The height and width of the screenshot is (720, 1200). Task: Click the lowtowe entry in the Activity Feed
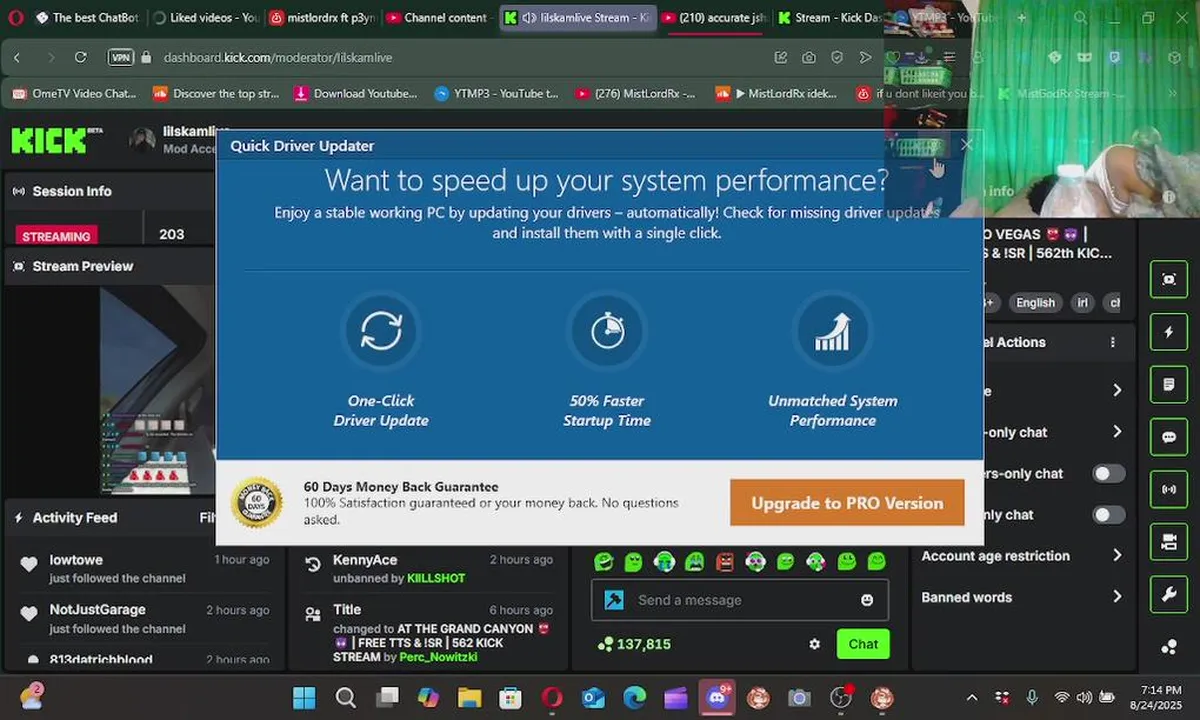coord(145,569)
